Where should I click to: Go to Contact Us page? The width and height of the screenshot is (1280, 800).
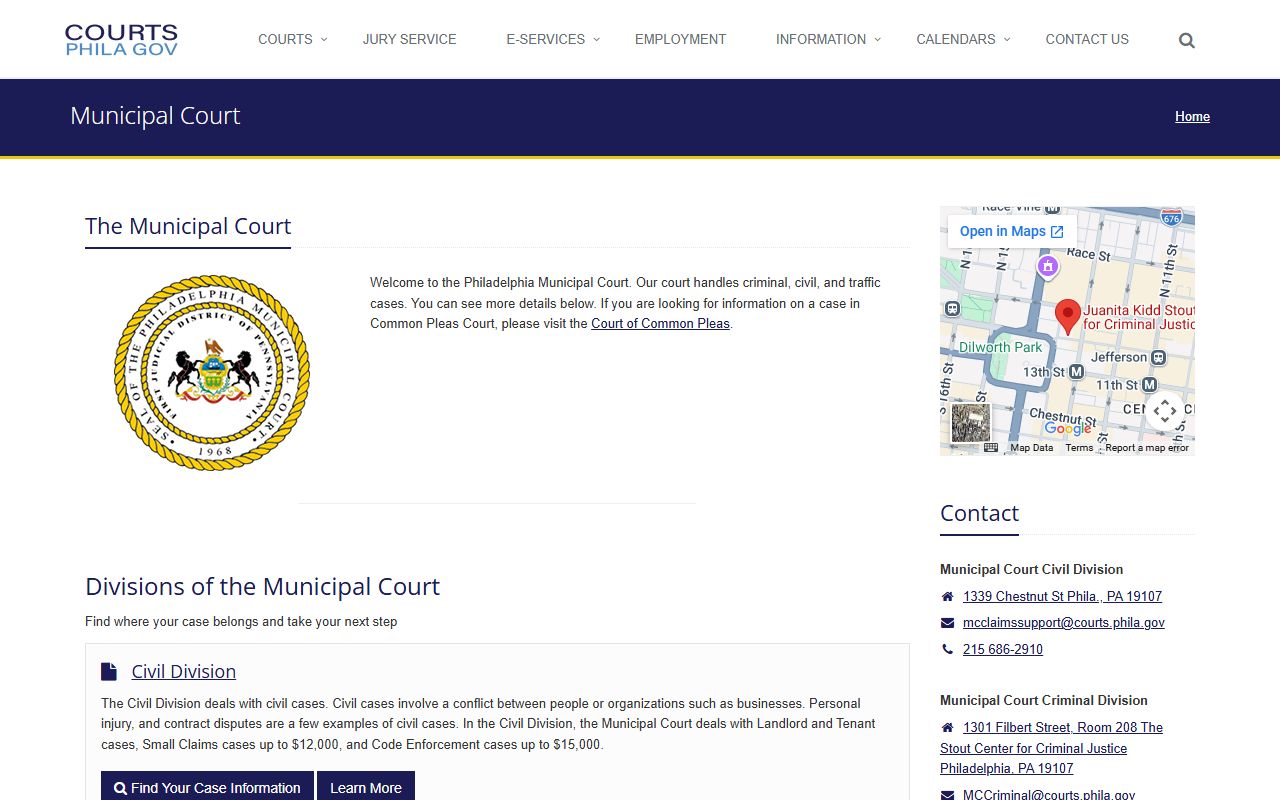[x=1087, y=39]
